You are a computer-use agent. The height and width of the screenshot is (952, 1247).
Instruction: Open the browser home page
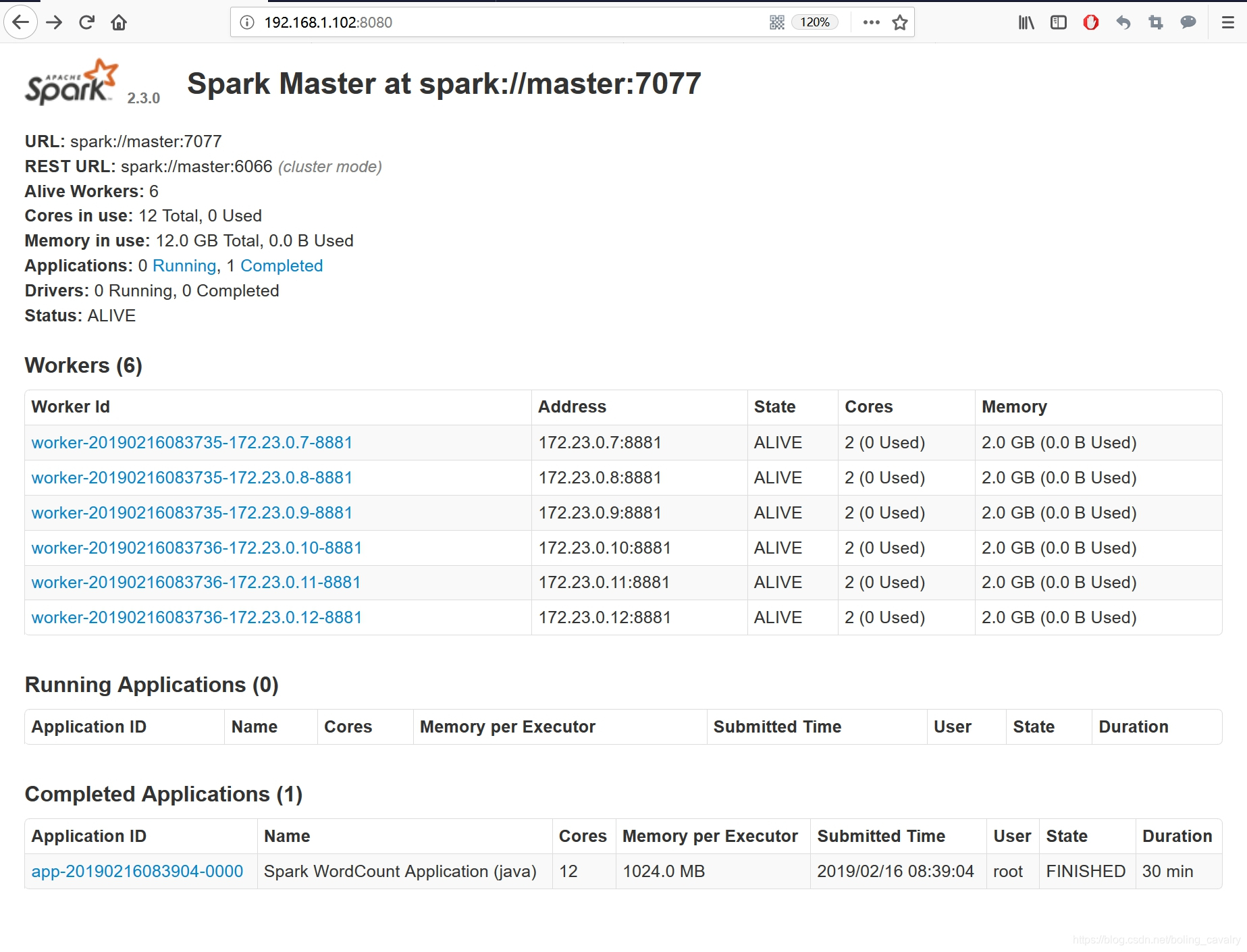point(119,22)
